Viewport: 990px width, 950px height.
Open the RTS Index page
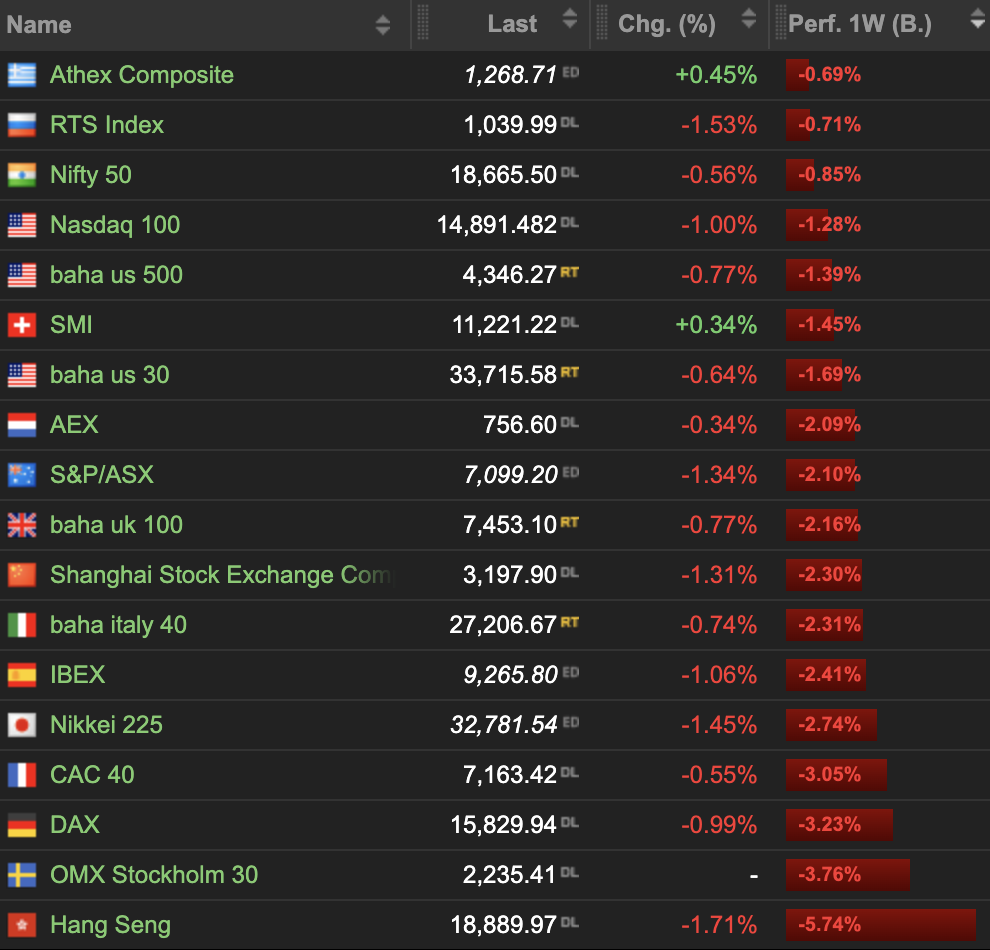point(107,124)
